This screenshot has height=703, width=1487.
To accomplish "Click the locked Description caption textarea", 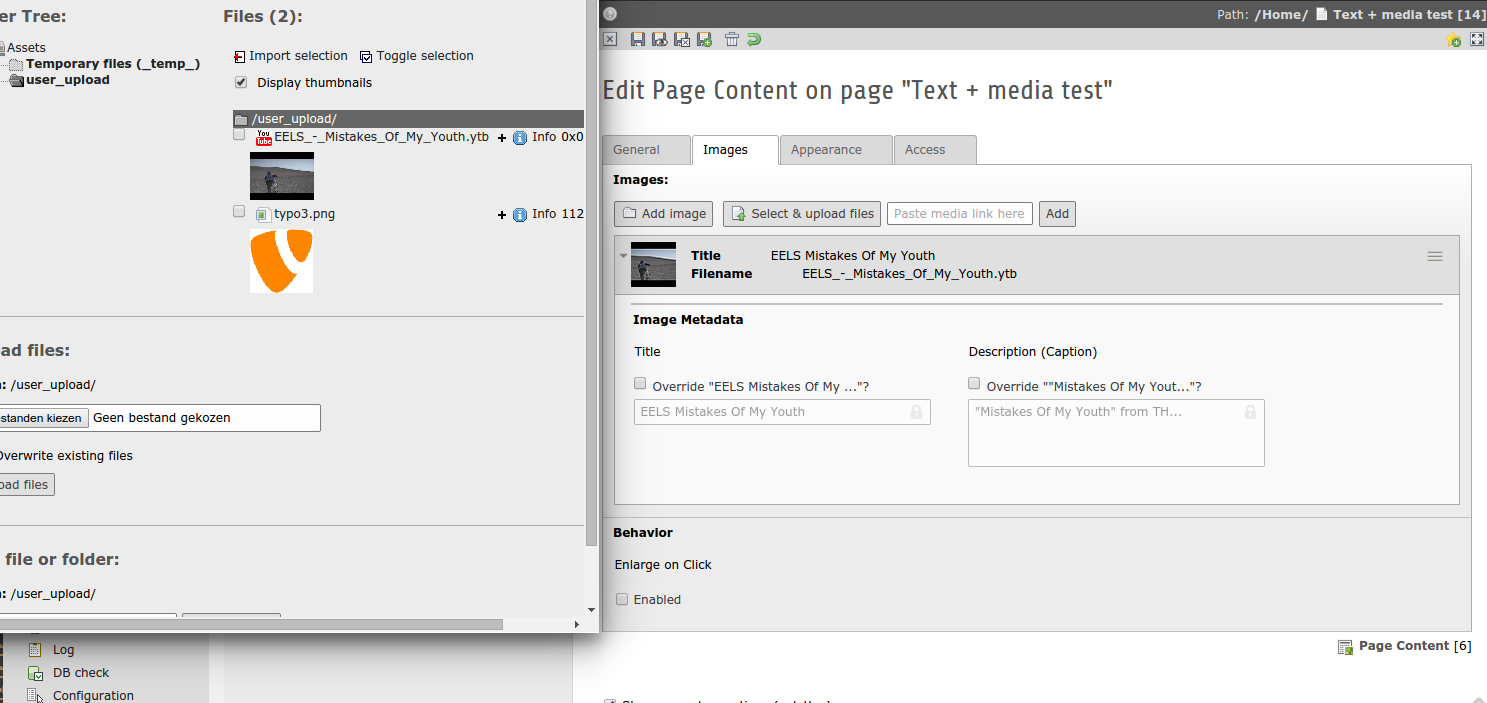I will pos(1116,433).
